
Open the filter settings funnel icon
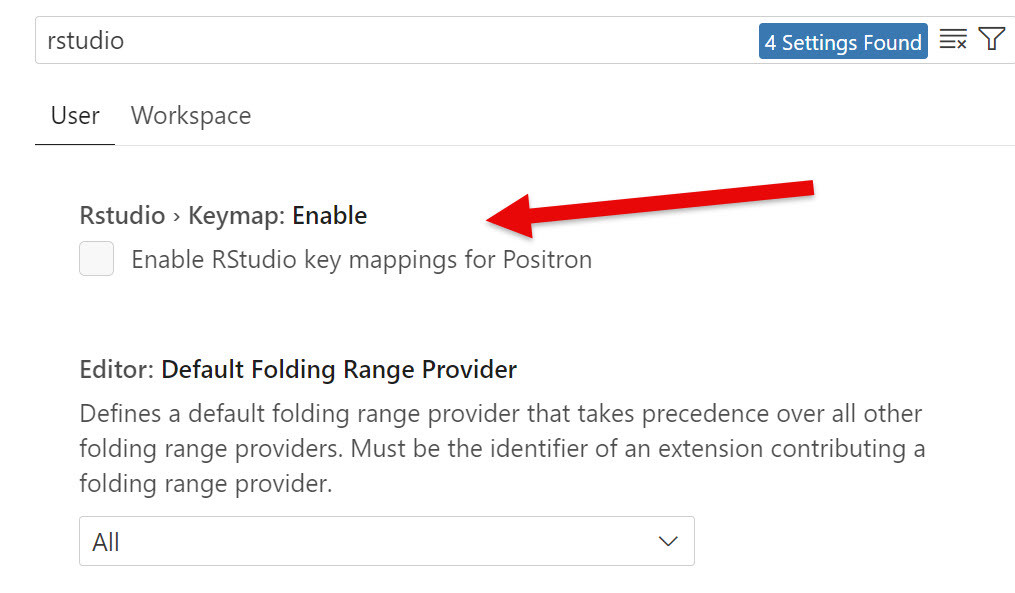tap(991, 39)
